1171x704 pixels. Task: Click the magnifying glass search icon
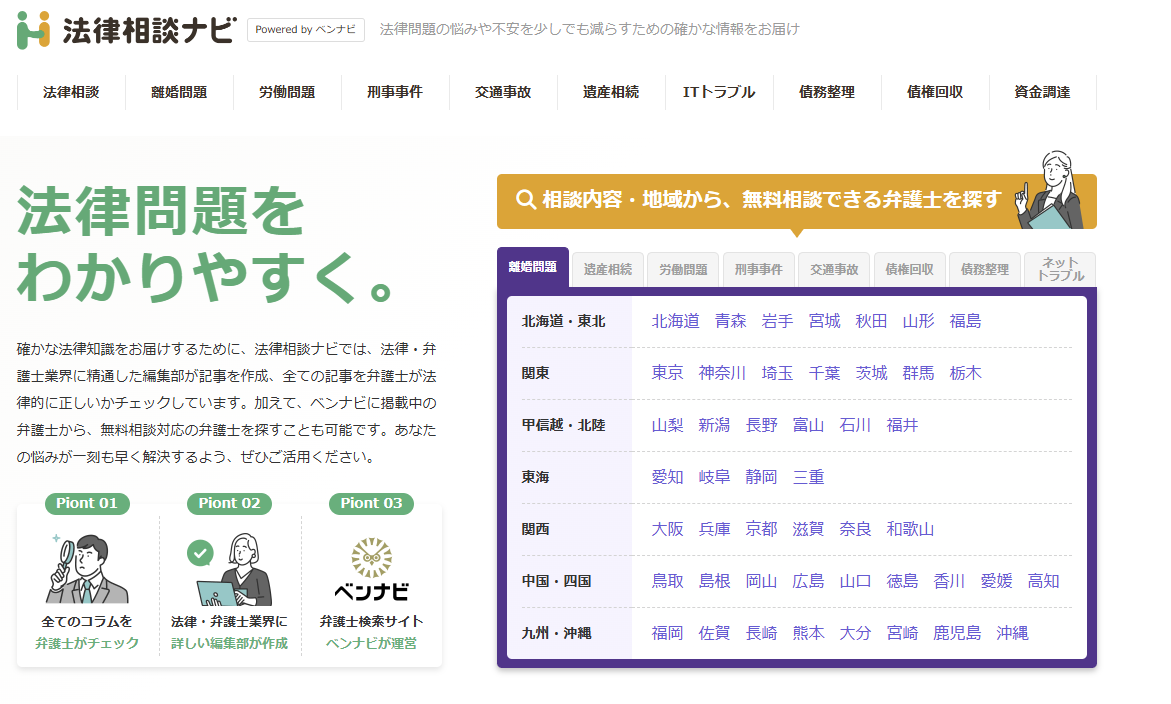coord(523,200)
